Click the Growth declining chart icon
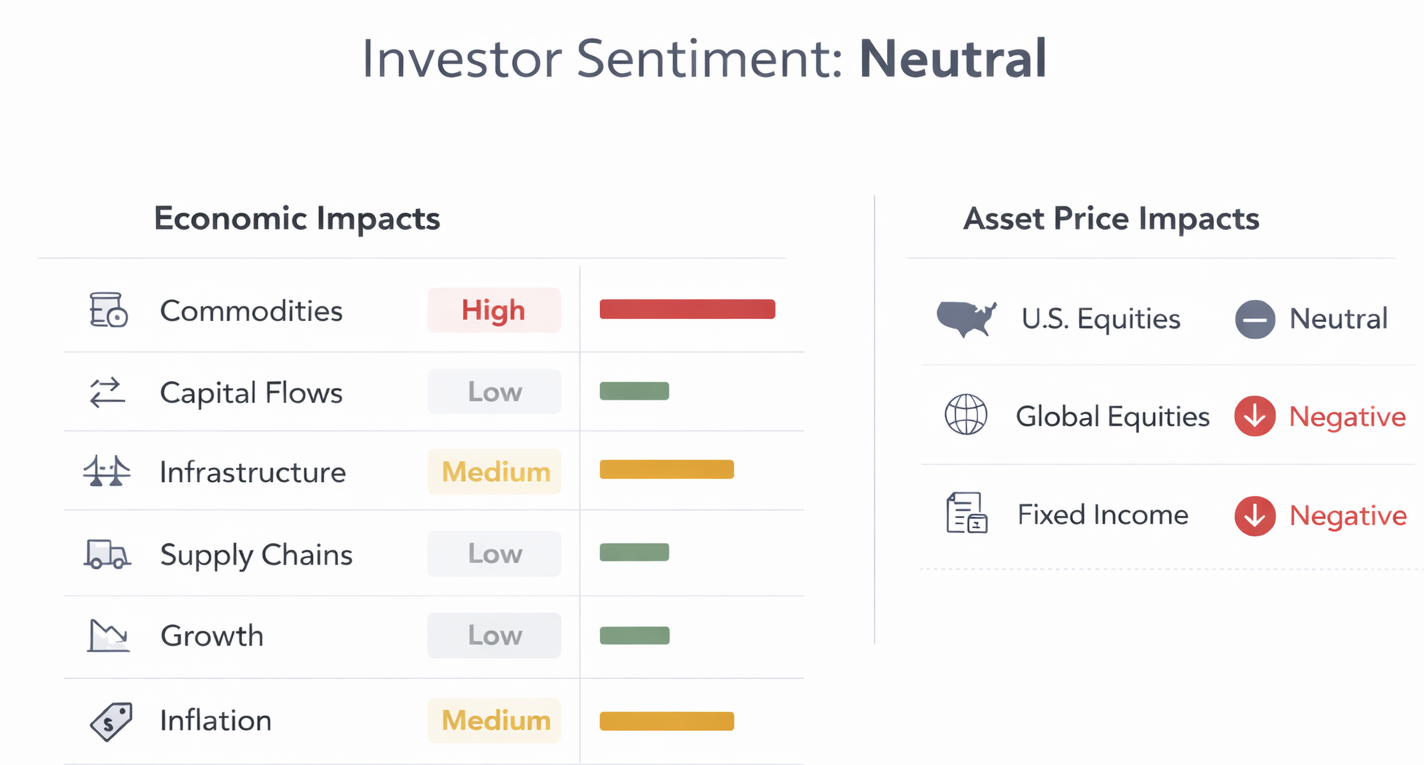This screenshot has width=1424, height=765. pos(108,635)
